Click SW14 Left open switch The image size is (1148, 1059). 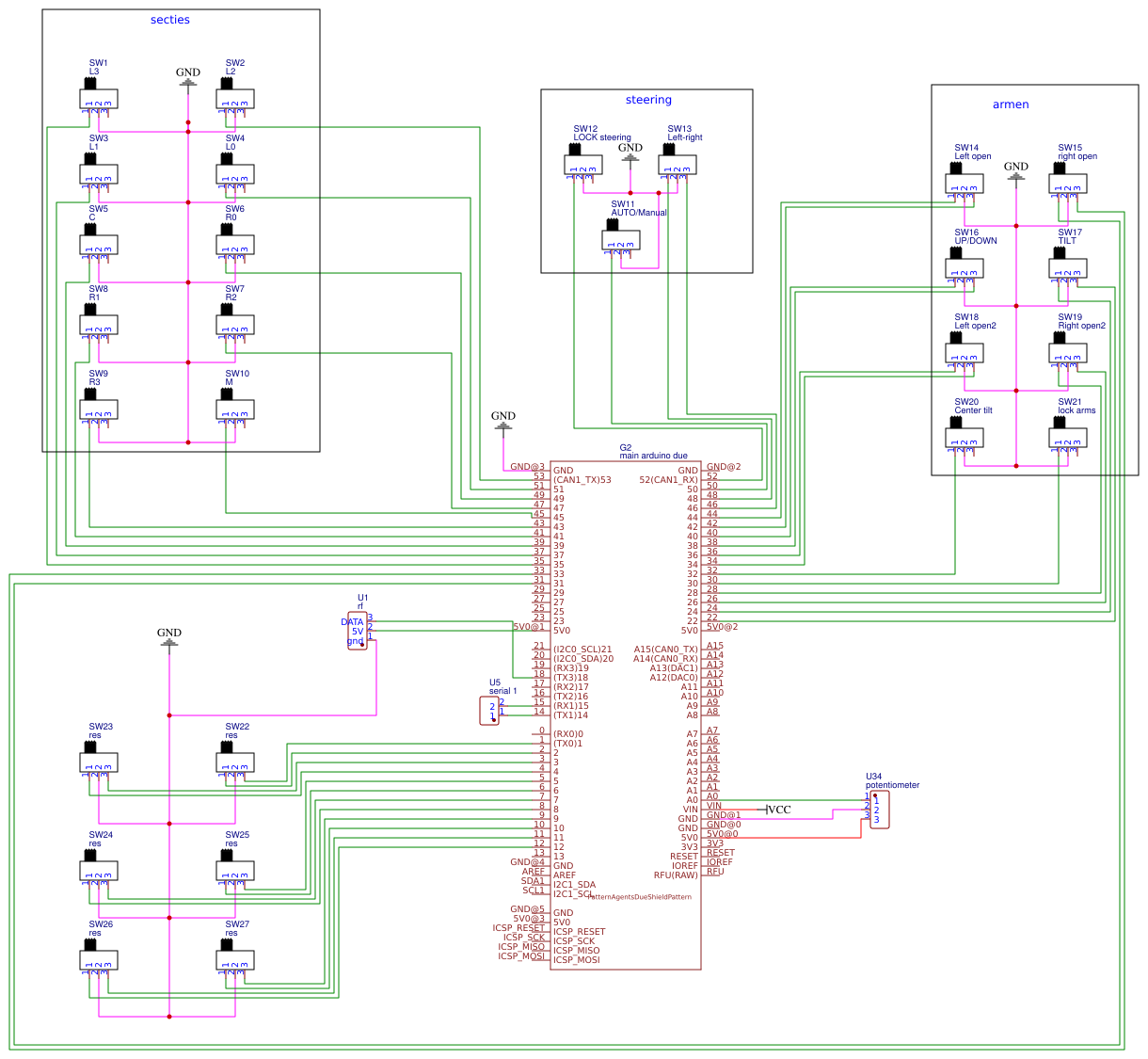(965, 182)
